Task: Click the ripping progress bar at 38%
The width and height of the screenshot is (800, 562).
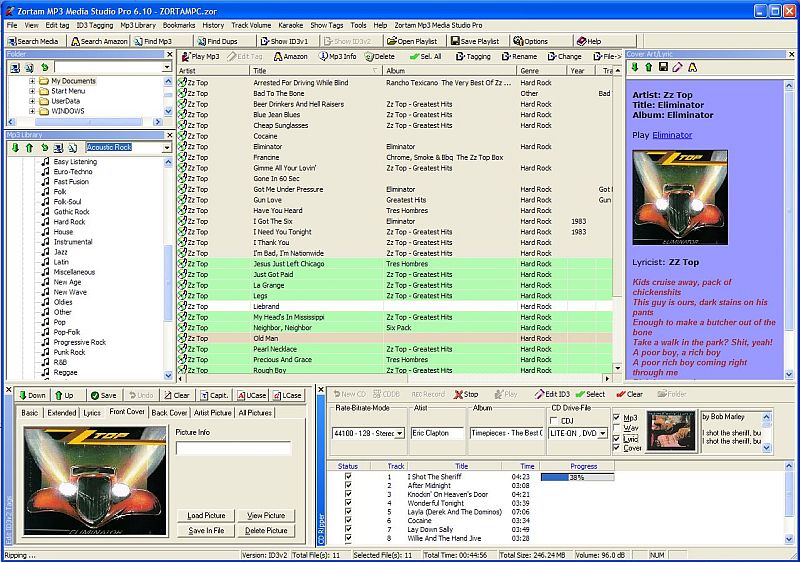Action: pos(576,477)
